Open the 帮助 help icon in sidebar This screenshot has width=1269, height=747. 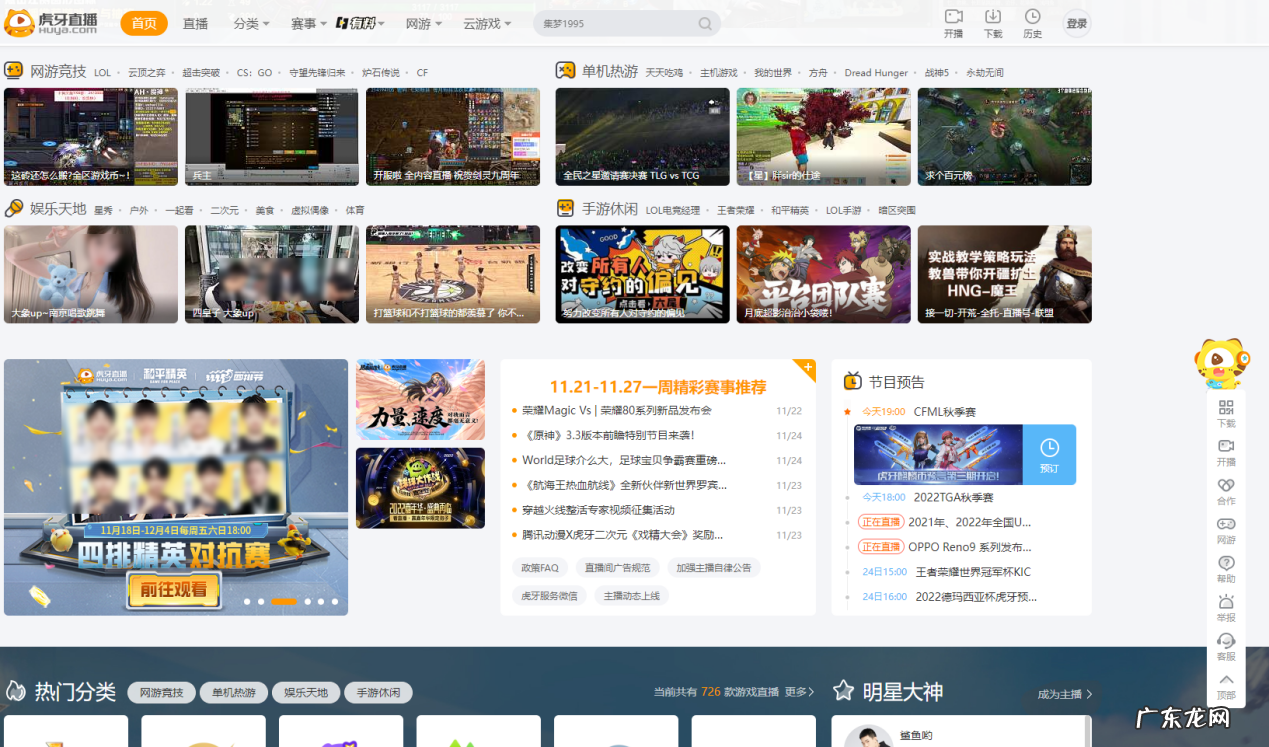click(x=1226, y=563)
